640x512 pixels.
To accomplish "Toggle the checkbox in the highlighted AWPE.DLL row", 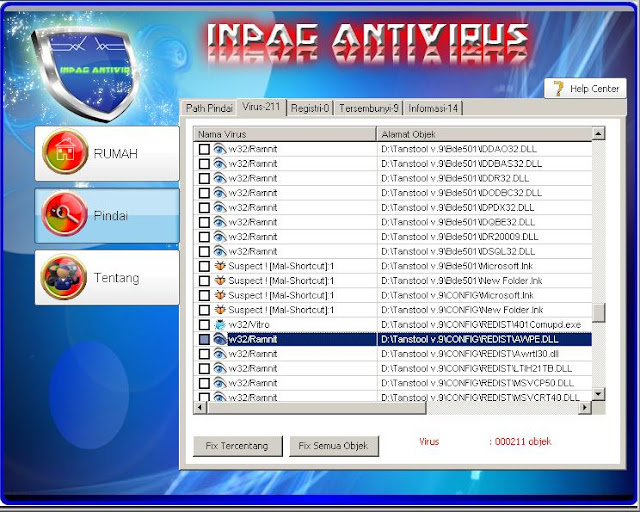I will [x=204, y=339].
